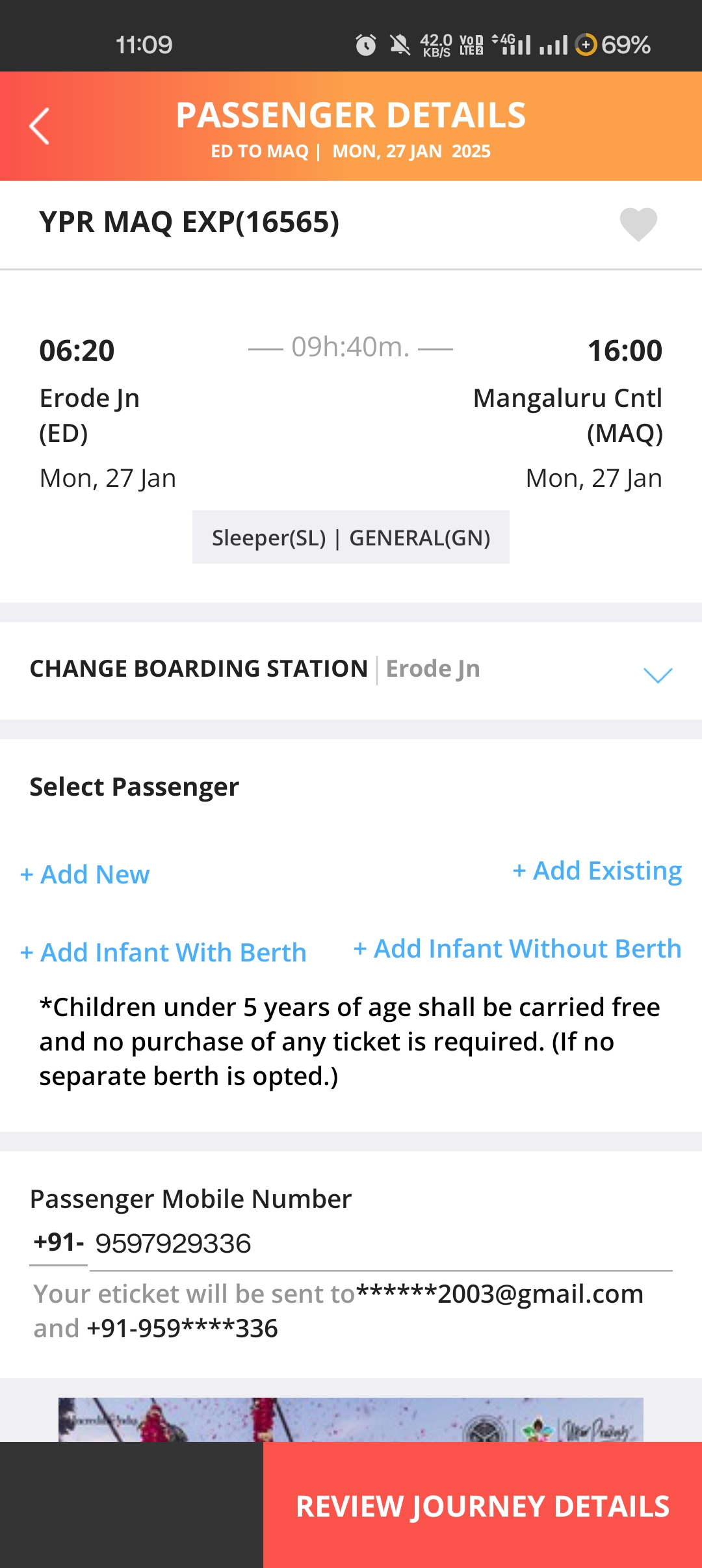702x1568 pixels.
Task: Tap the second SIM signal bars icon
Action: (x=553, y=45)
